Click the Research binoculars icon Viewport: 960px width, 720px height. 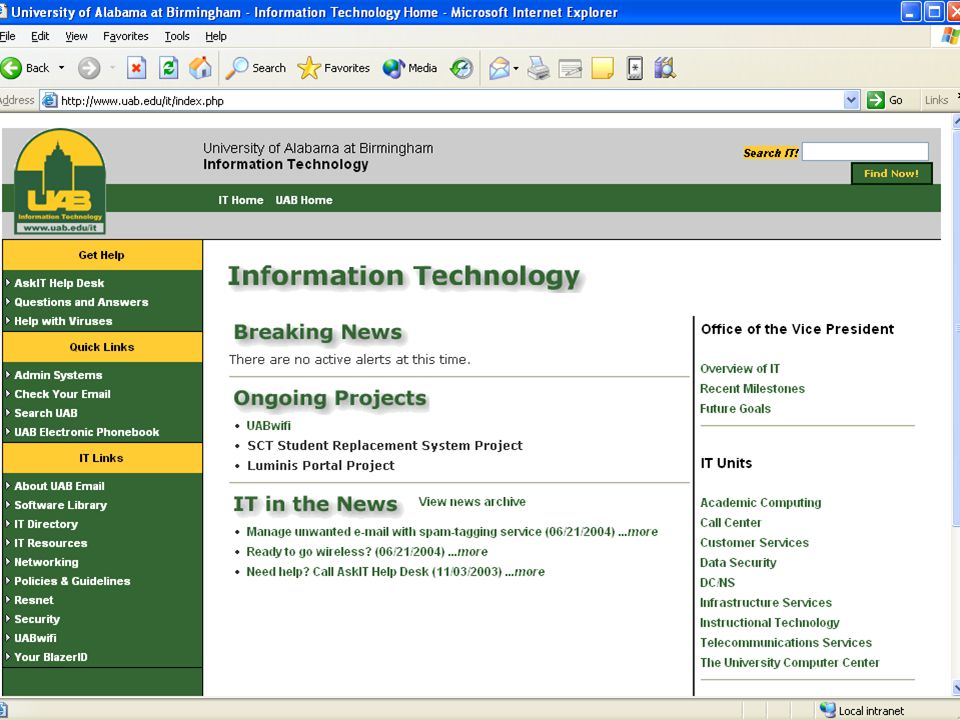pyautogui.click(x=664, y=68)
